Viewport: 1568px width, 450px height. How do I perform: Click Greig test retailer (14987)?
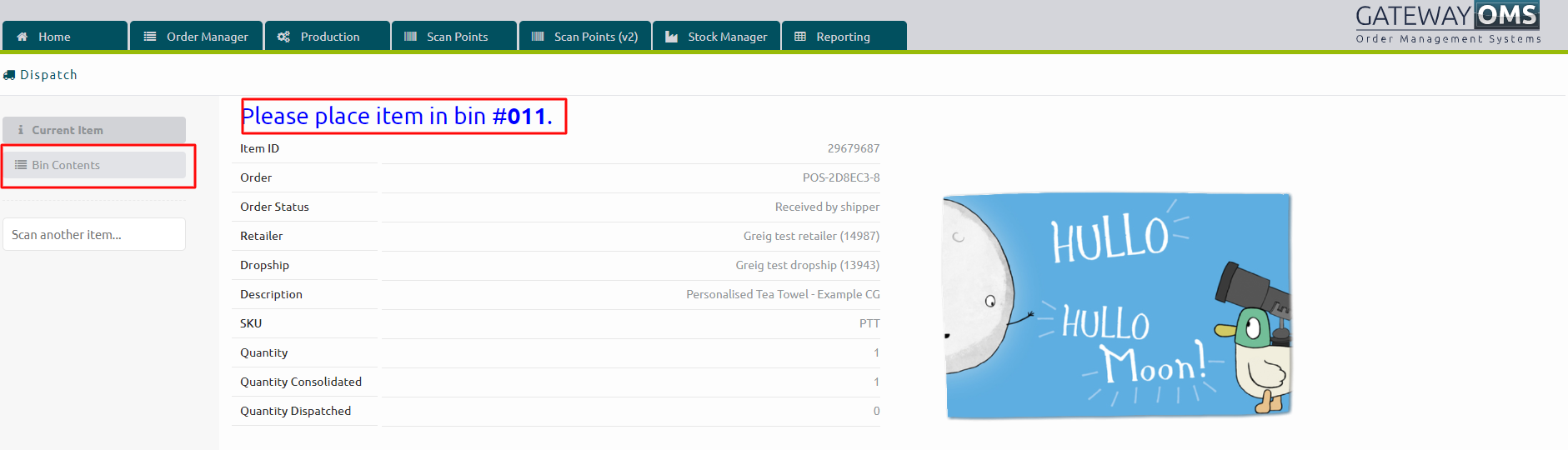coord(811,236)
